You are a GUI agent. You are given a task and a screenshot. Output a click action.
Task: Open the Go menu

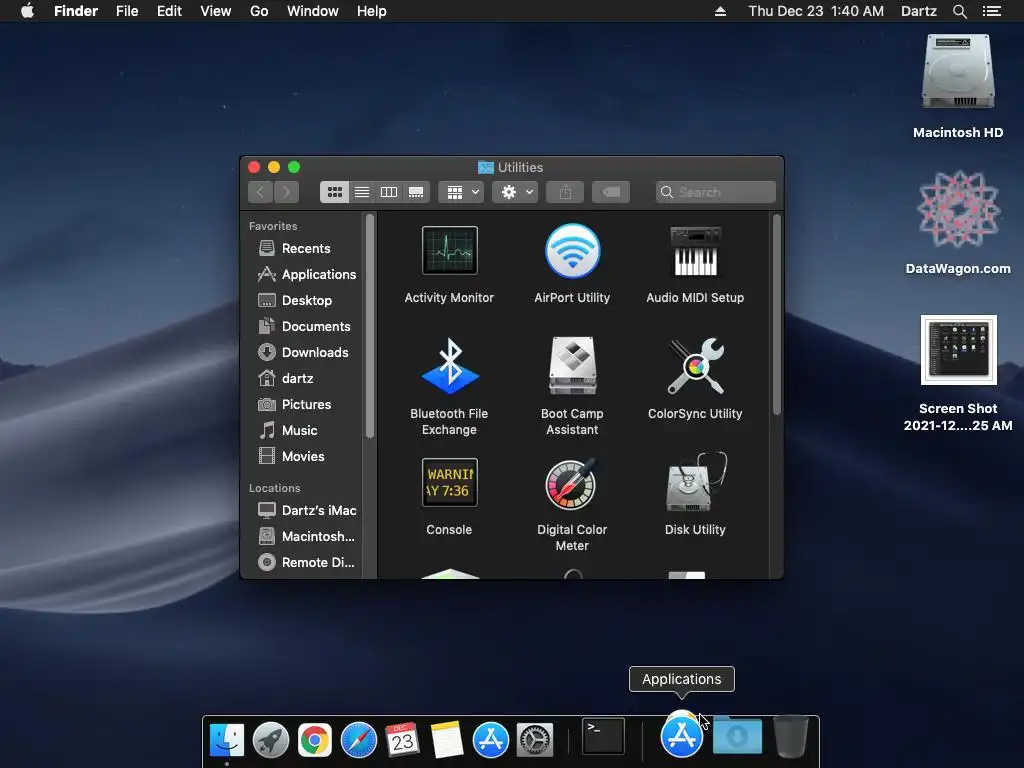pyautogui.click(x=259, y=11)
